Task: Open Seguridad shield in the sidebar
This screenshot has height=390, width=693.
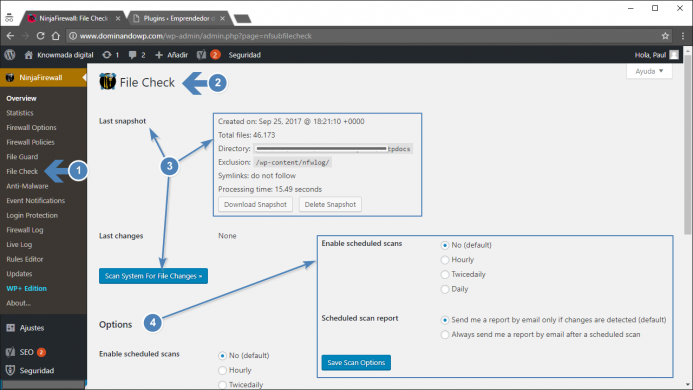Action: tap(36, 371)
